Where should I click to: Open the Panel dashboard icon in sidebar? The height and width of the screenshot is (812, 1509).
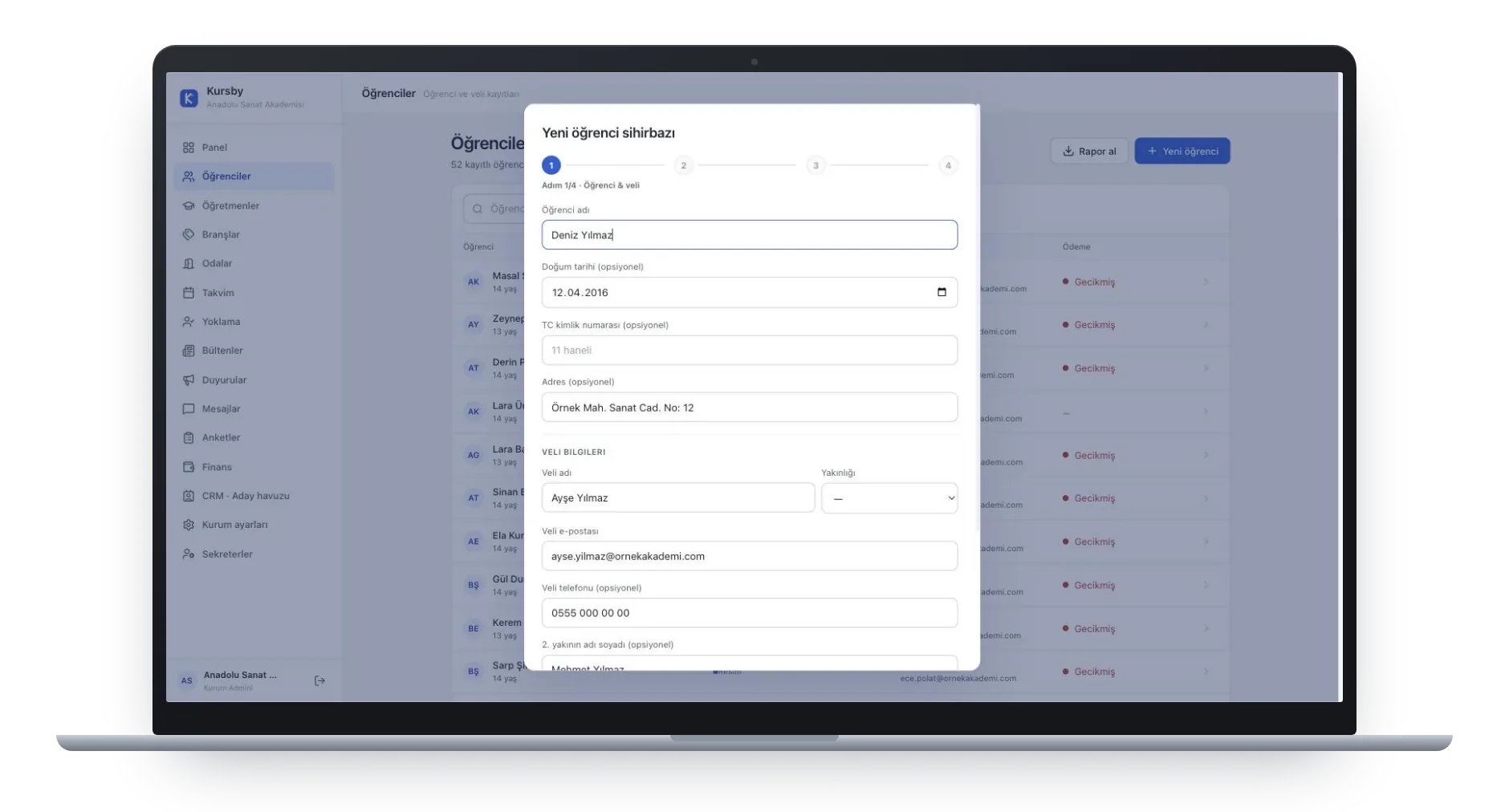point(189,148)
